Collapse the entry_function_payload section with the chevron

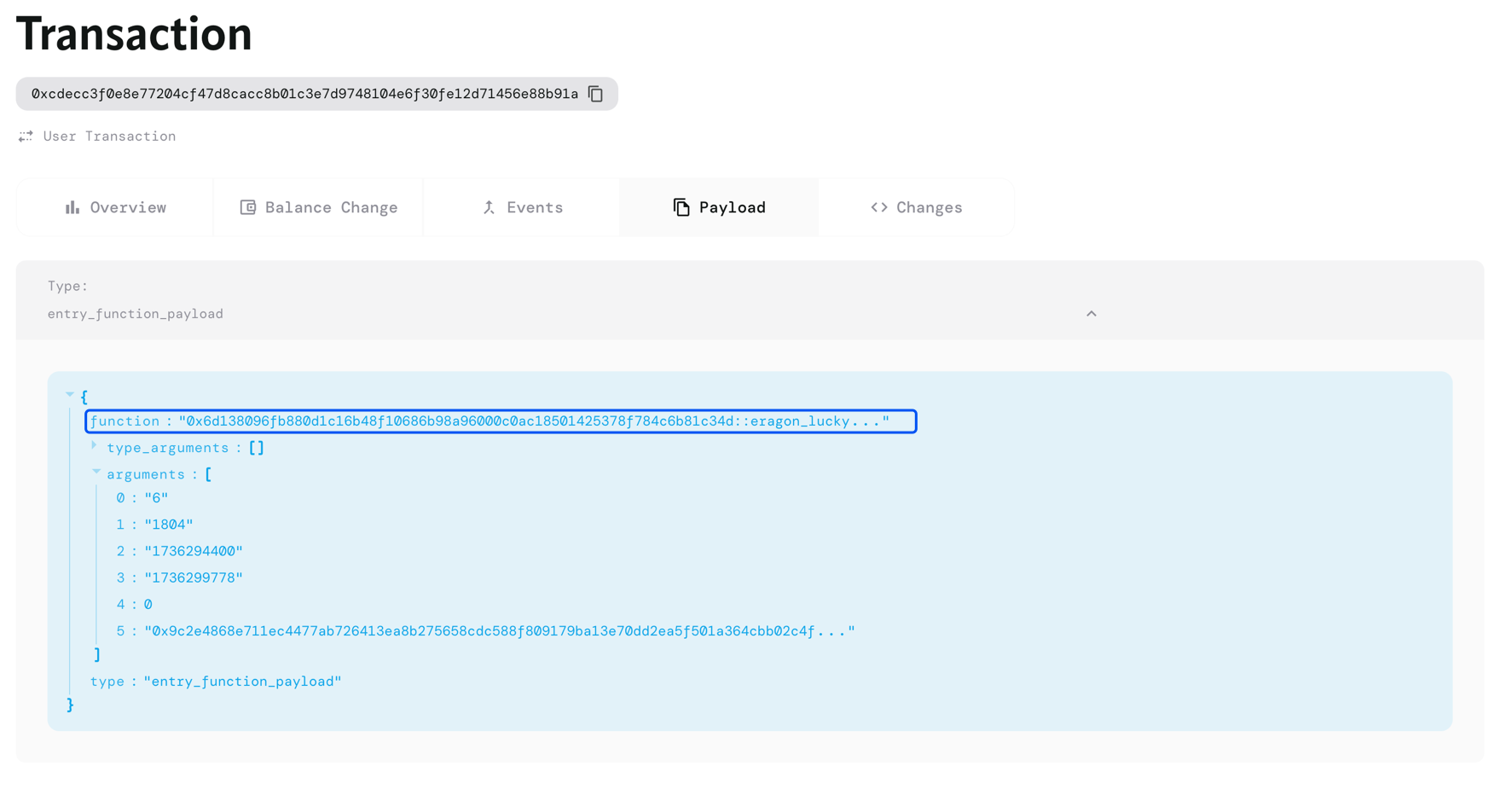click(x=1092, y=313)
